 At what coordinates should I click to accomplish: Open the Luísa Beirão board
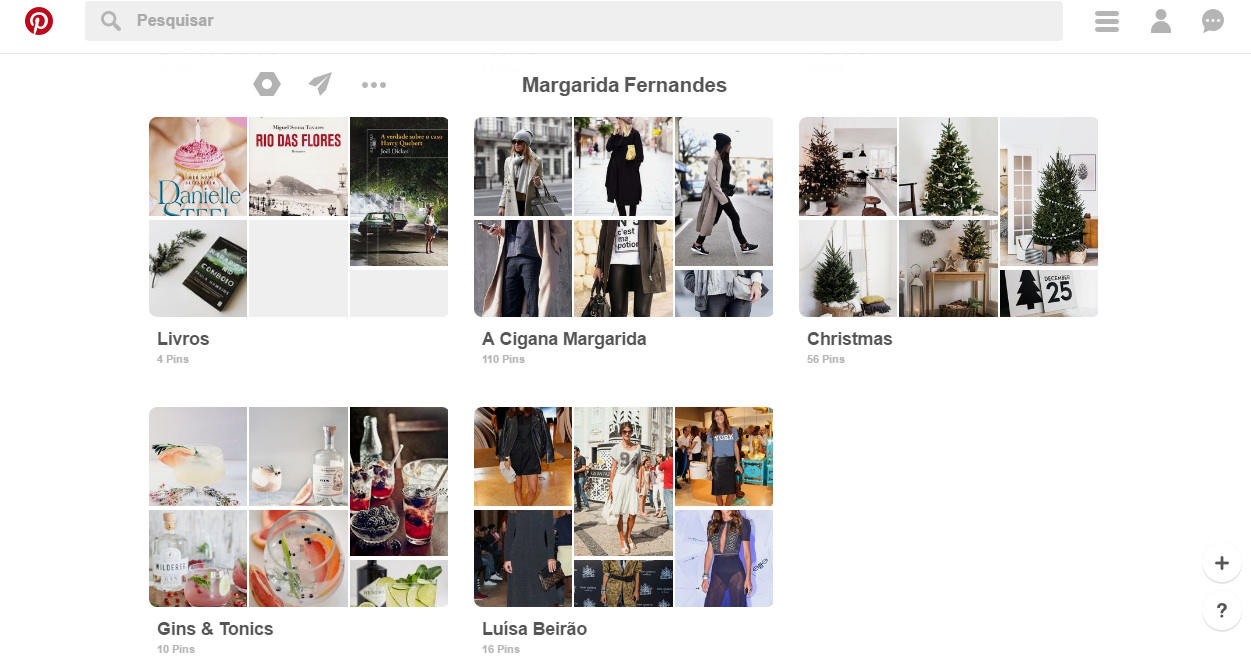534,629
